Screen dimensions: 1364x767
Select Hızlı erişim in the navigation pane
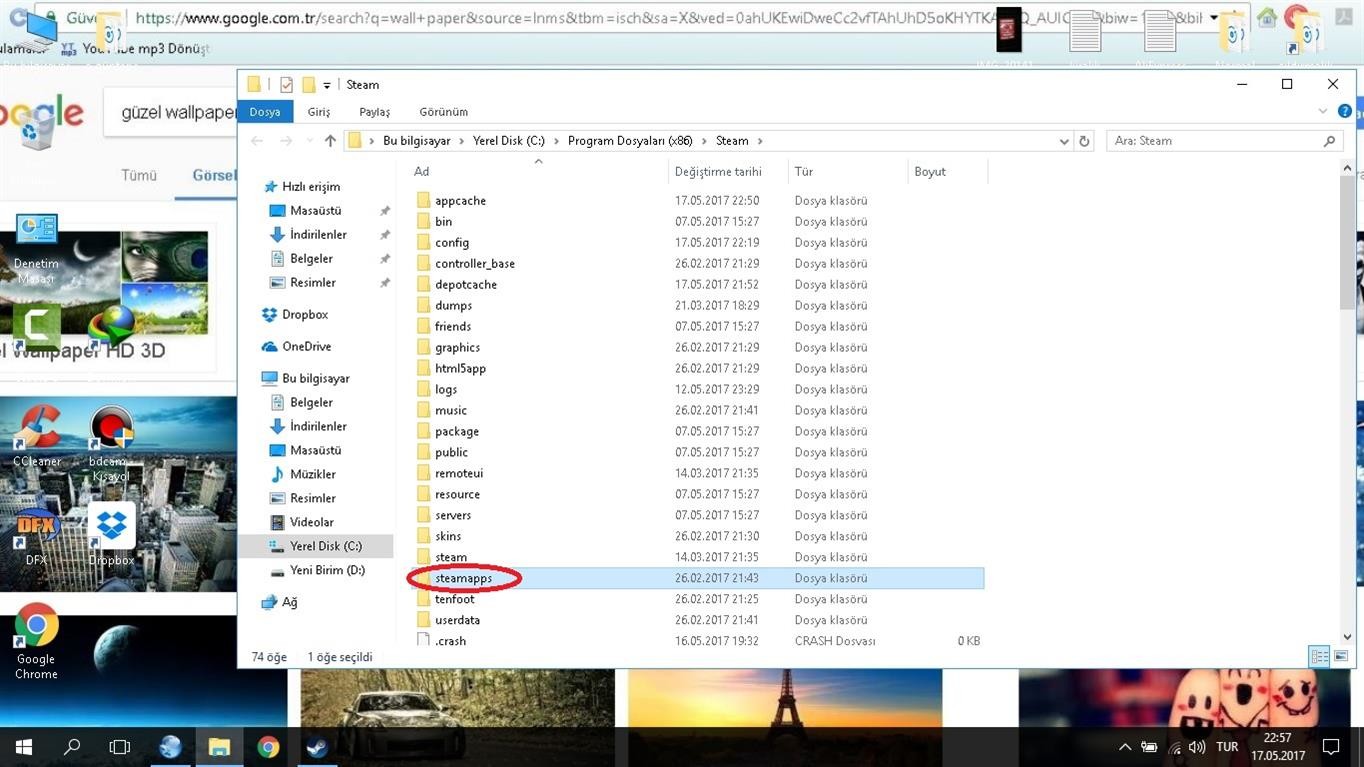point(302,187)
